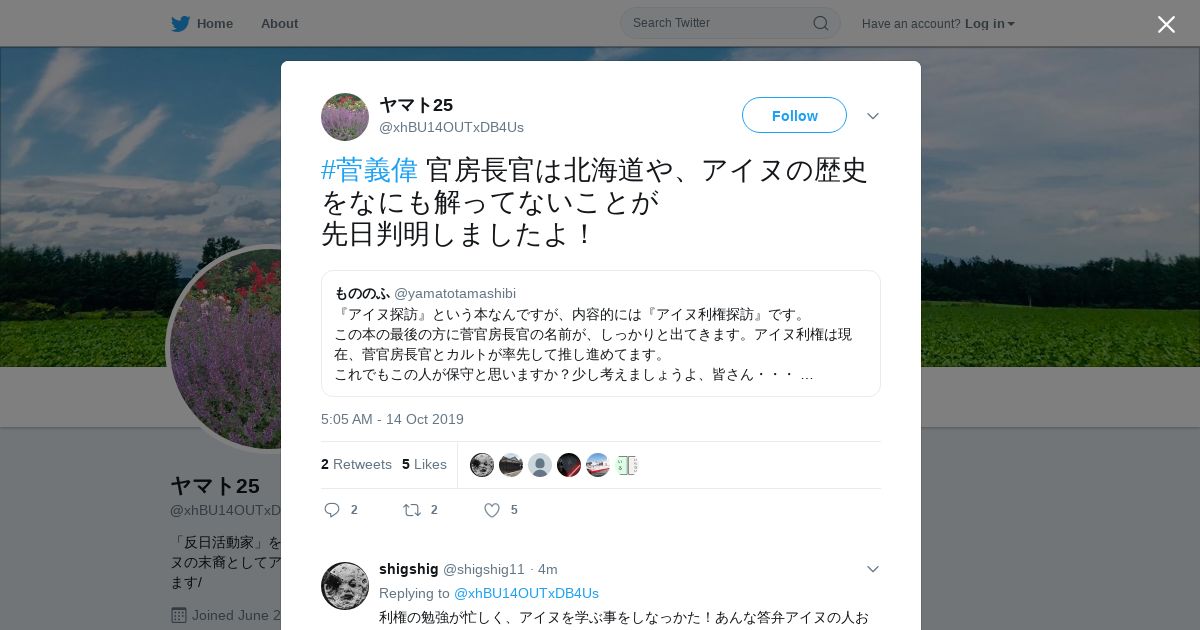Expand the options chevron on shigshig's reply
Image resolution: width=1200 pixels, height=630 pixels.
(x=873, y=569)
